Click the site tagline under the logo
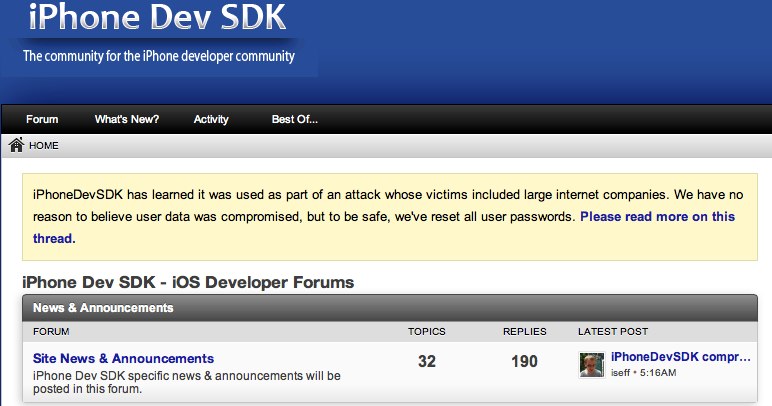This screenshot has width=772, height=406. click(x=159, y=56)
